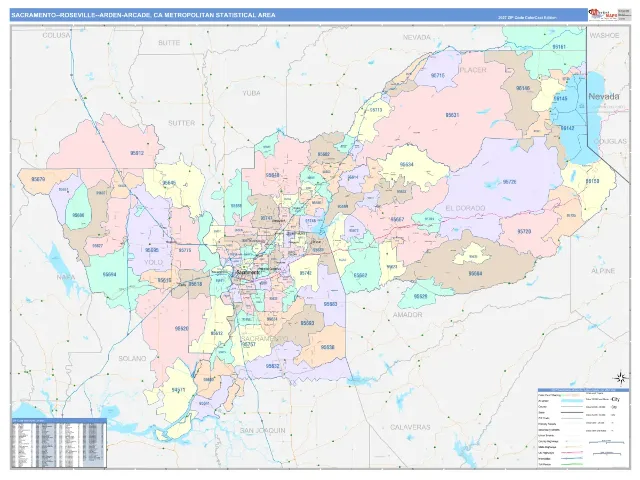Click ZIP code 95667 label
This screenshot has height=480, width=640.
[x=397, y=220]
